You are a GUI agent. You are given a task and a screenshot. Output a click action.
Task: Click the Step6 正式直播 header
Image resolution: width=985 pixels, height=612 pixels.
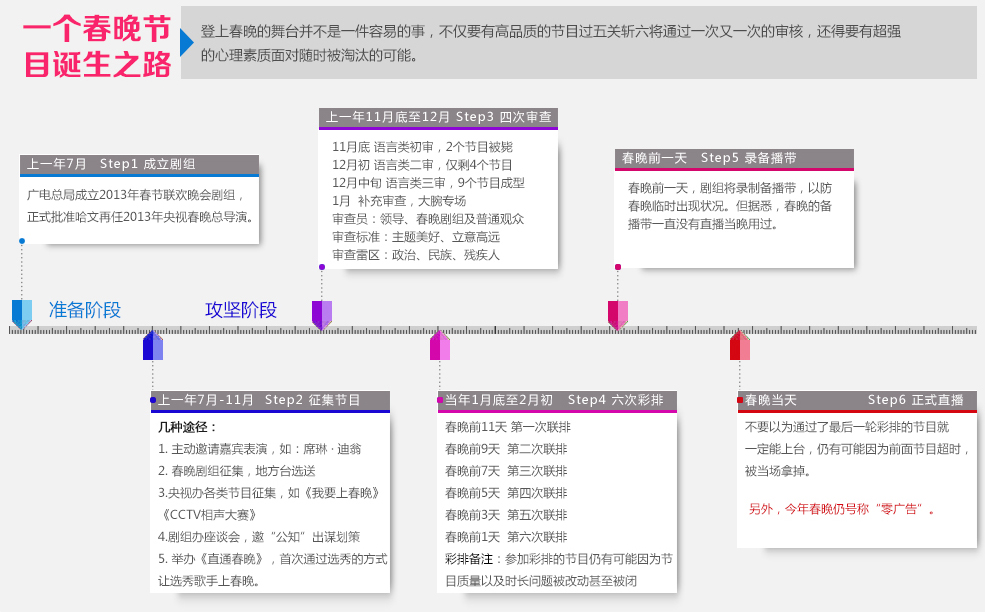click(x=856, y=400)
